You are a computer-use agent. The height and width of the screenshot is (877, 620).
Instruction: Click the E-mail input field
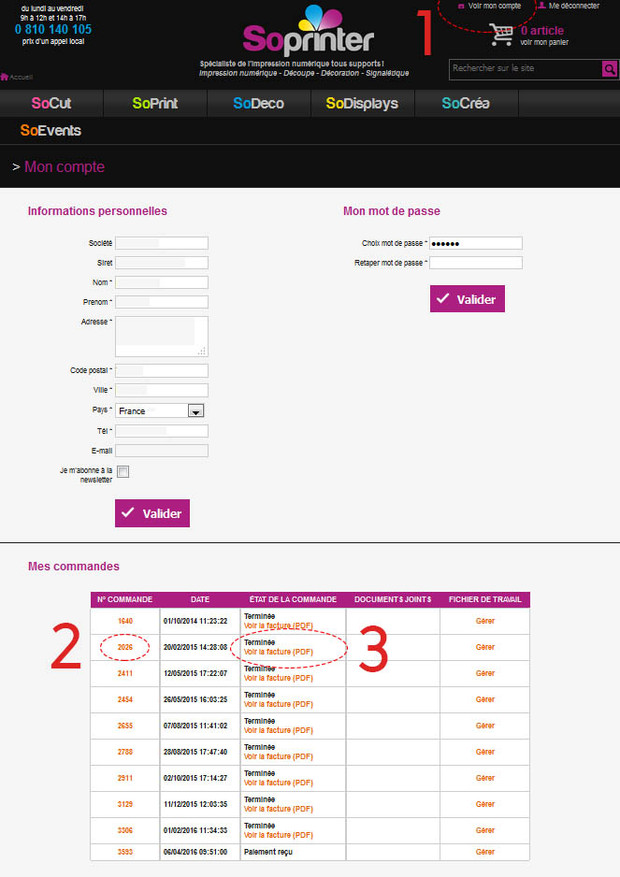162,450
